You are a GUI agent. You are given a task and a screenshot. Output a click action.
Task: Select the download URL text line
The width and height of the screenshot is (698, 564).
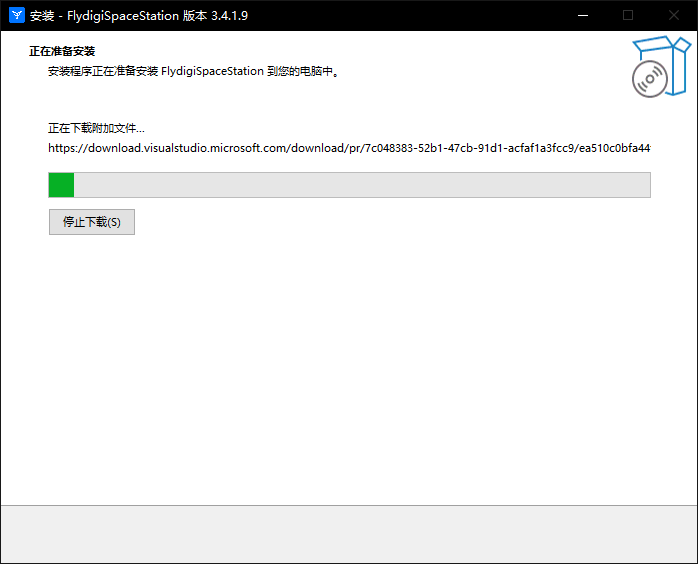(349, 148)
